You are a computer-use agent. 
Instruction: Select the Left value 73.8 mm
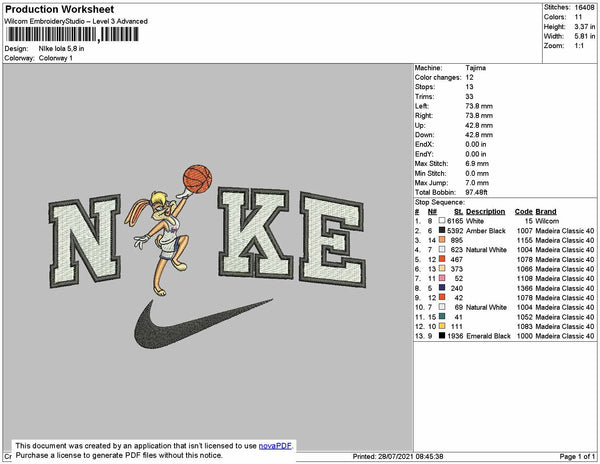[x=479, y=106]
